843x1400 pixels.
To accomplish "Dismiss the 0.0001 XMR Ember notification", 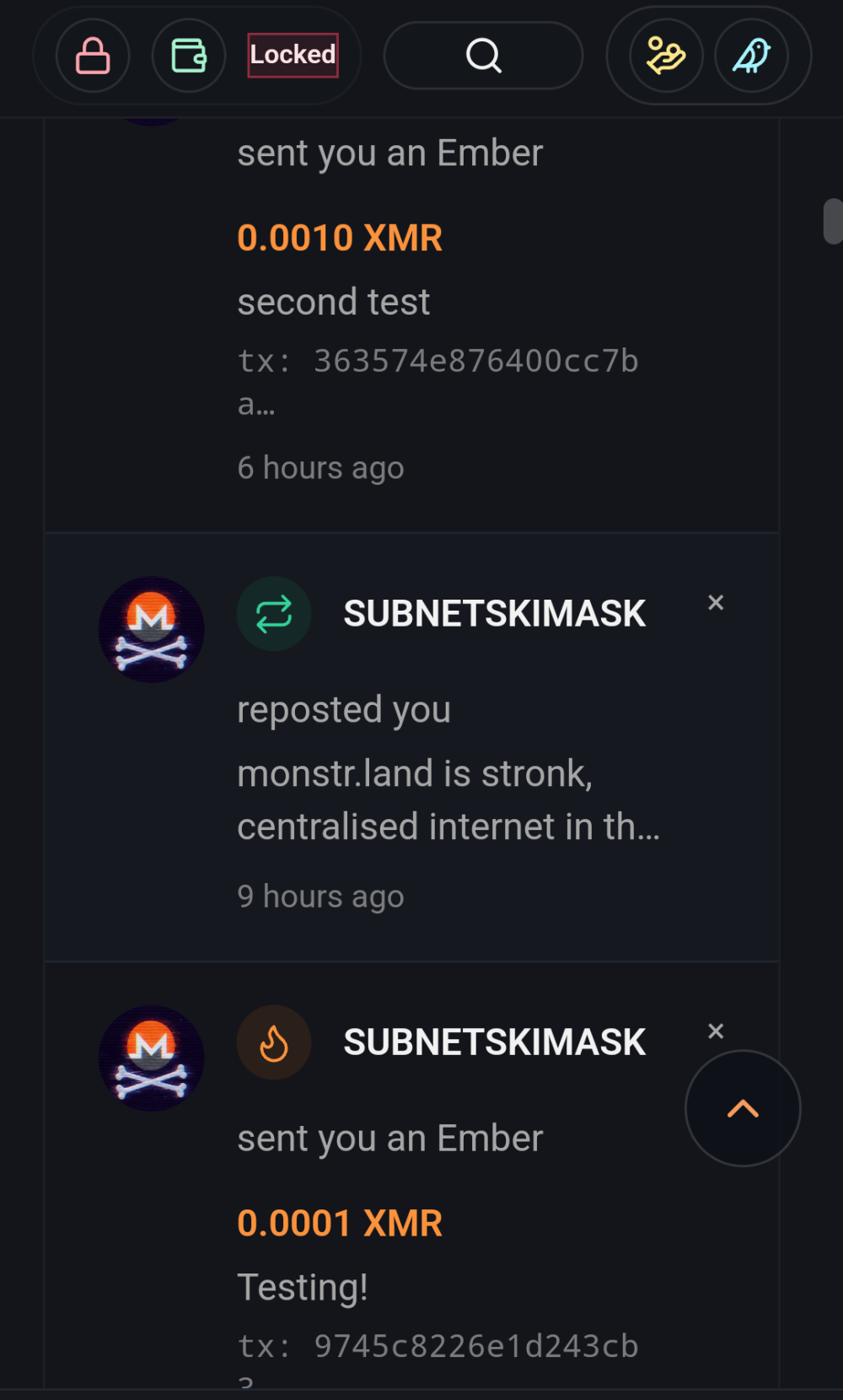I will pyautogui.click(x=716, y=1031).
